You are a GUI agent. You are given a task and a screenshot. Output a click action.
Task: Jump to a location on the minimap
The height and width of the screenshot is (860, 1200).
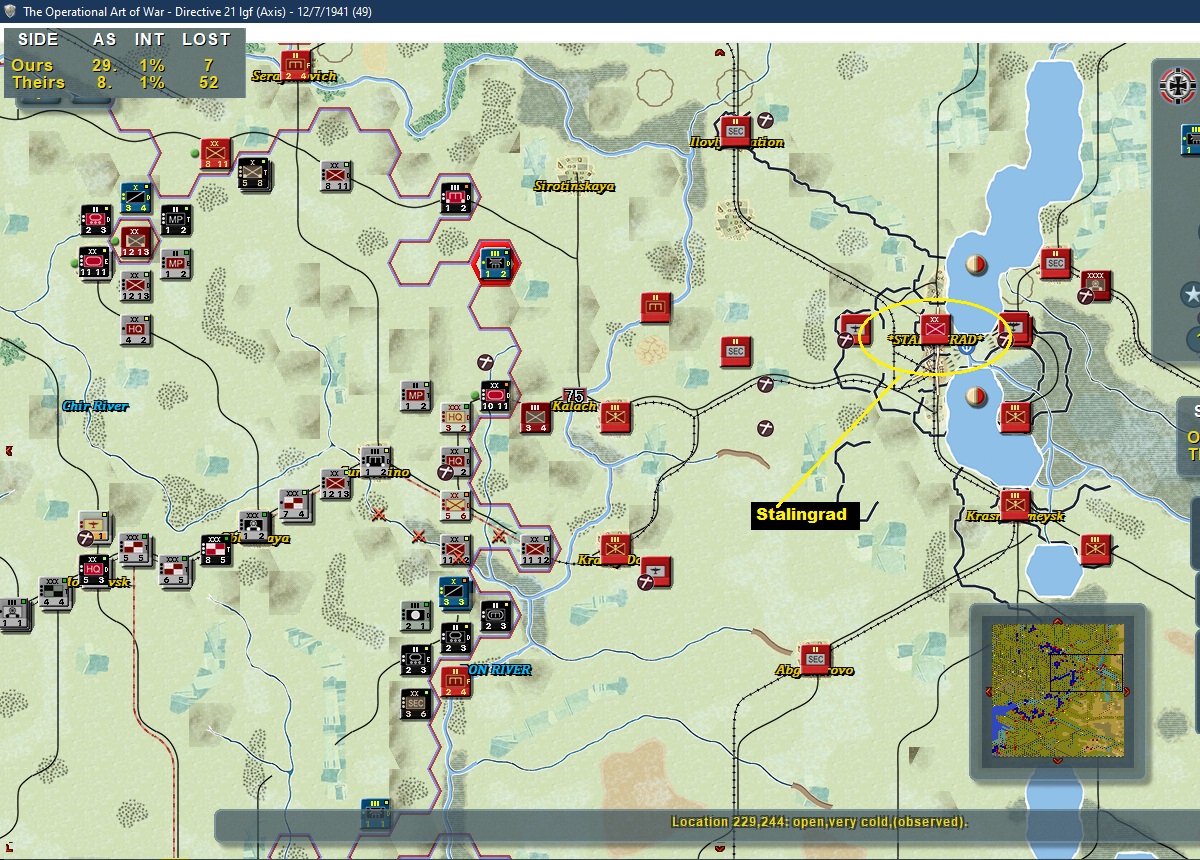(1058, 690)
